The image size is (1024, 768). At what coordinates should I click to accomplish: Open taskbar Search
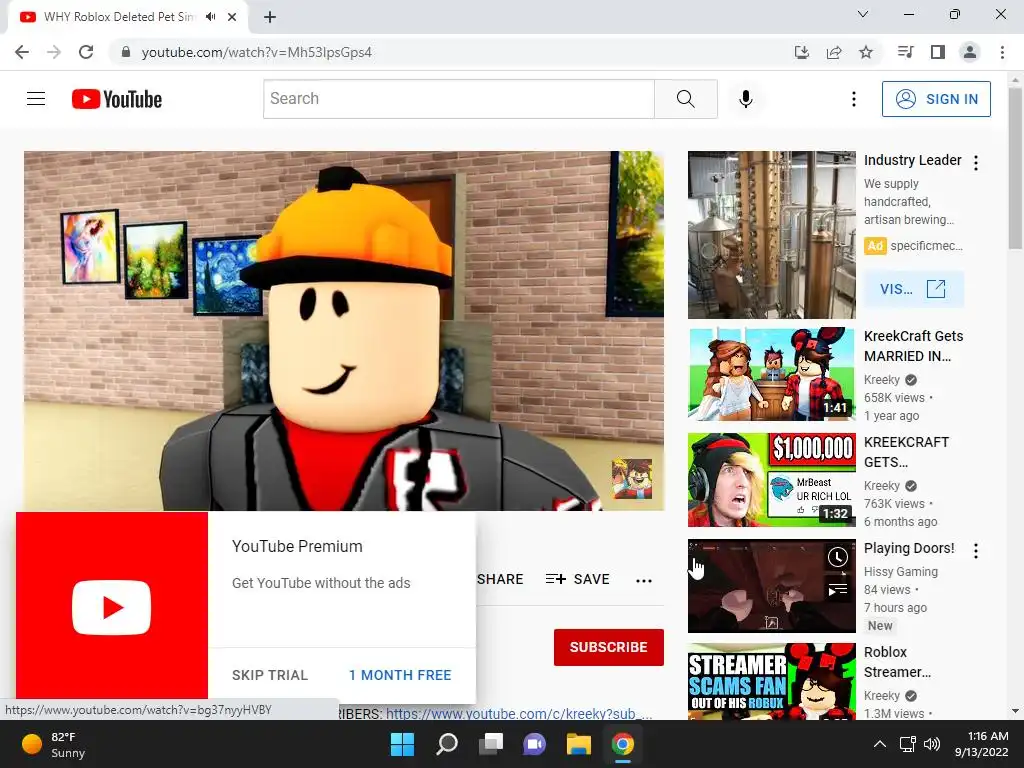click(447, 744)
